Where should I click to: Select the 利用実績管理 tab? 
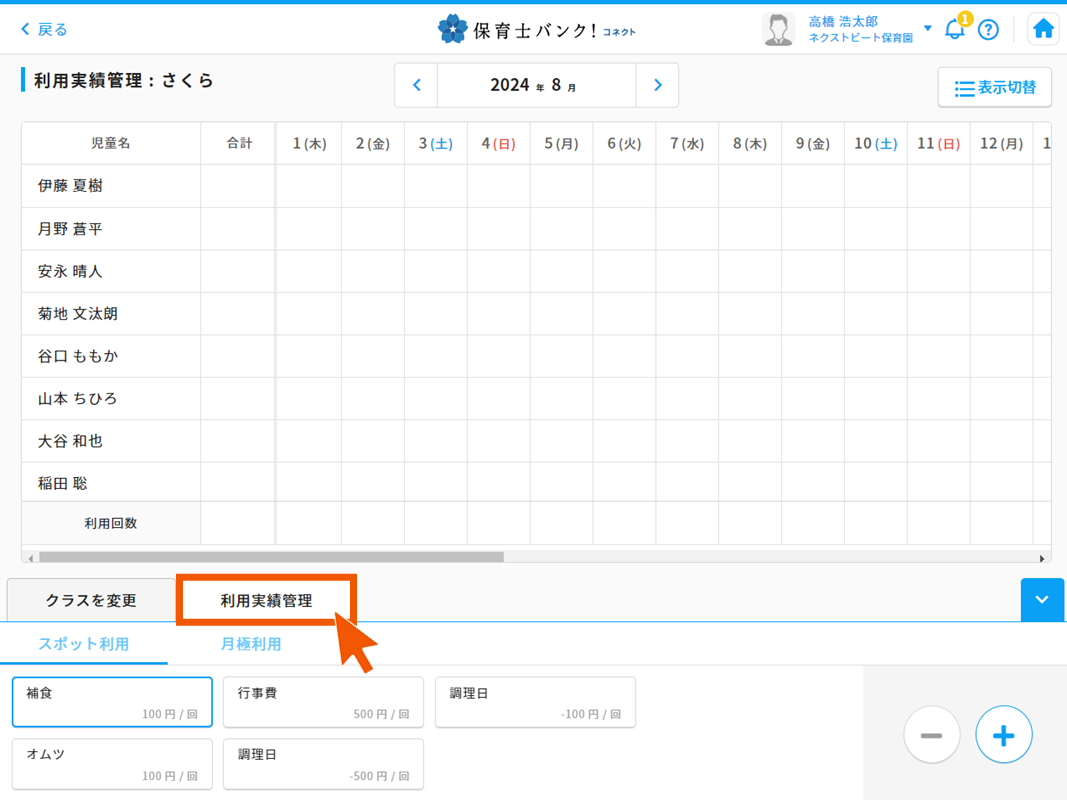pos(266,600)
